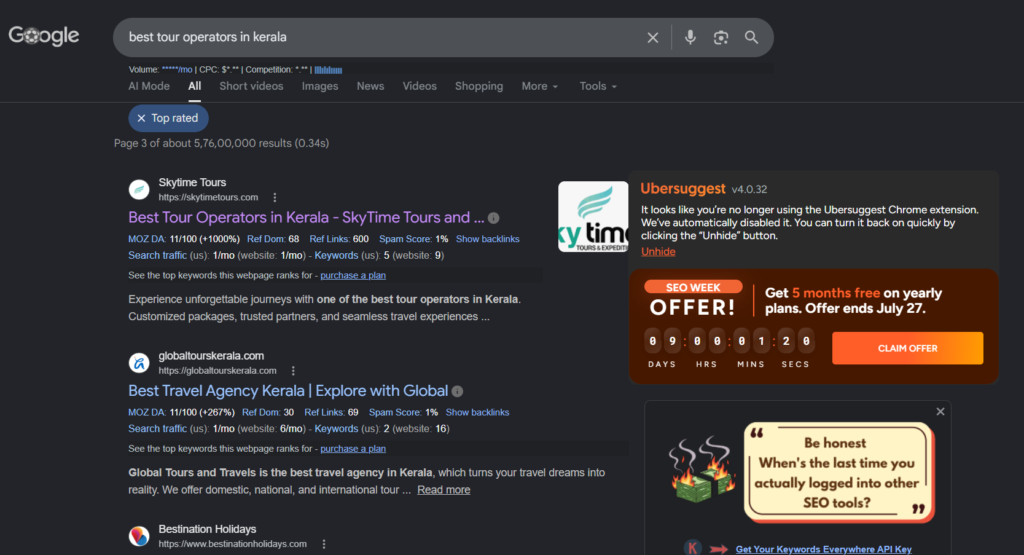Screen dimensions: 1024x555
Task: Click purchase a plan under the globaltourskerala result
Action: (353, 449)
